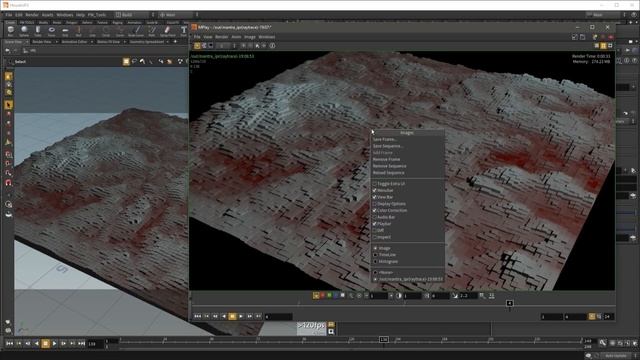Select the Sphere shelf tool
The width and height of the screenshot is (640, 360).
click(x=24, y=30)
